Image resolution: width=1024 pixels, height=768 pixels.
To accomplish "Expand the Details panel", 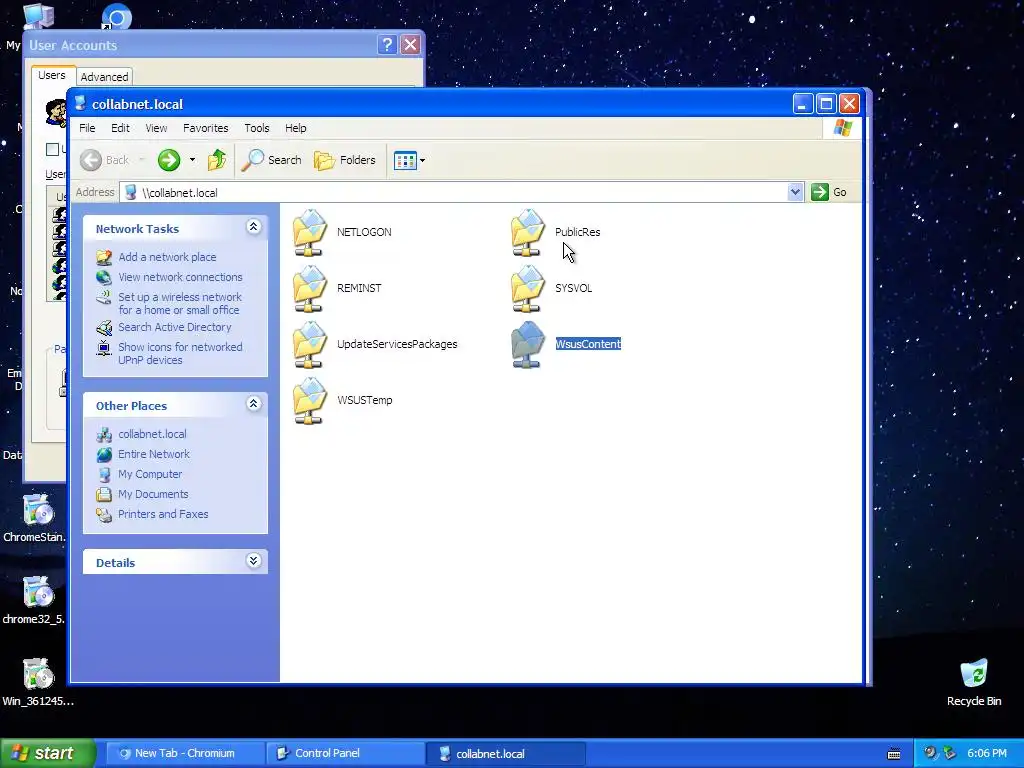I will (253, 561).
